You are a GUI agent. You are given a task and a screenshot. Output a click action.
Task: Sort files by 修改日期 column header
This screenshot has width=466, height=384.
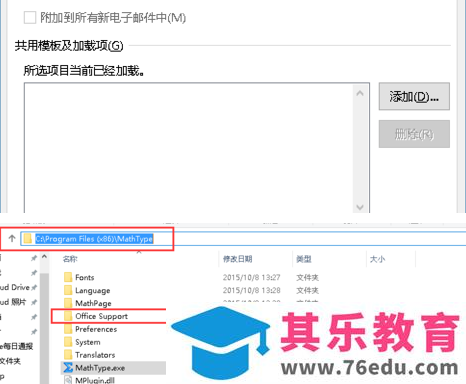237,259
